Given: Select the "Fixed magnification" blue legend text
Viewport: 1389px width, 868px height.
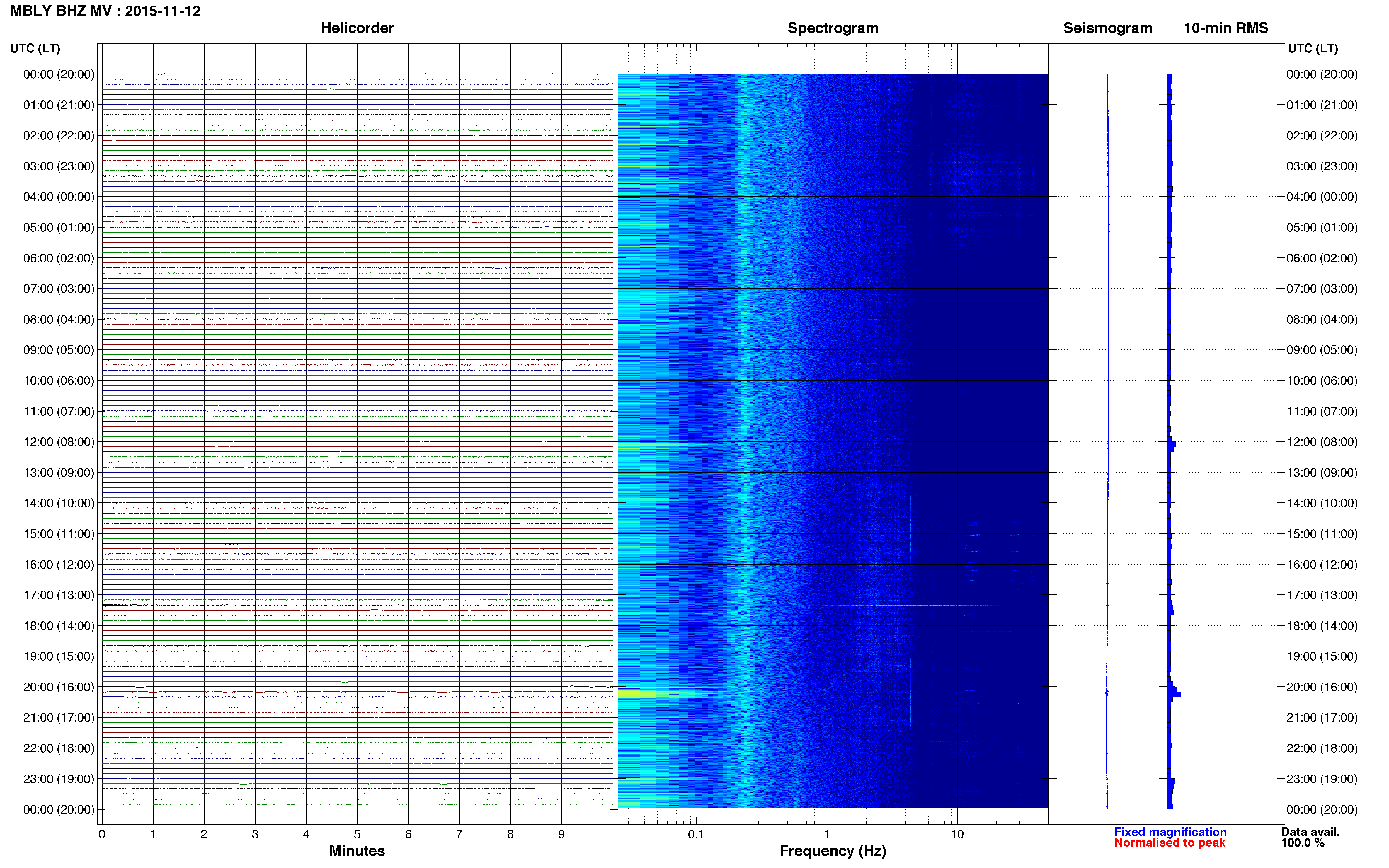Looking at the screenshot, I should pyautogui.click(x=1170, y=832).
